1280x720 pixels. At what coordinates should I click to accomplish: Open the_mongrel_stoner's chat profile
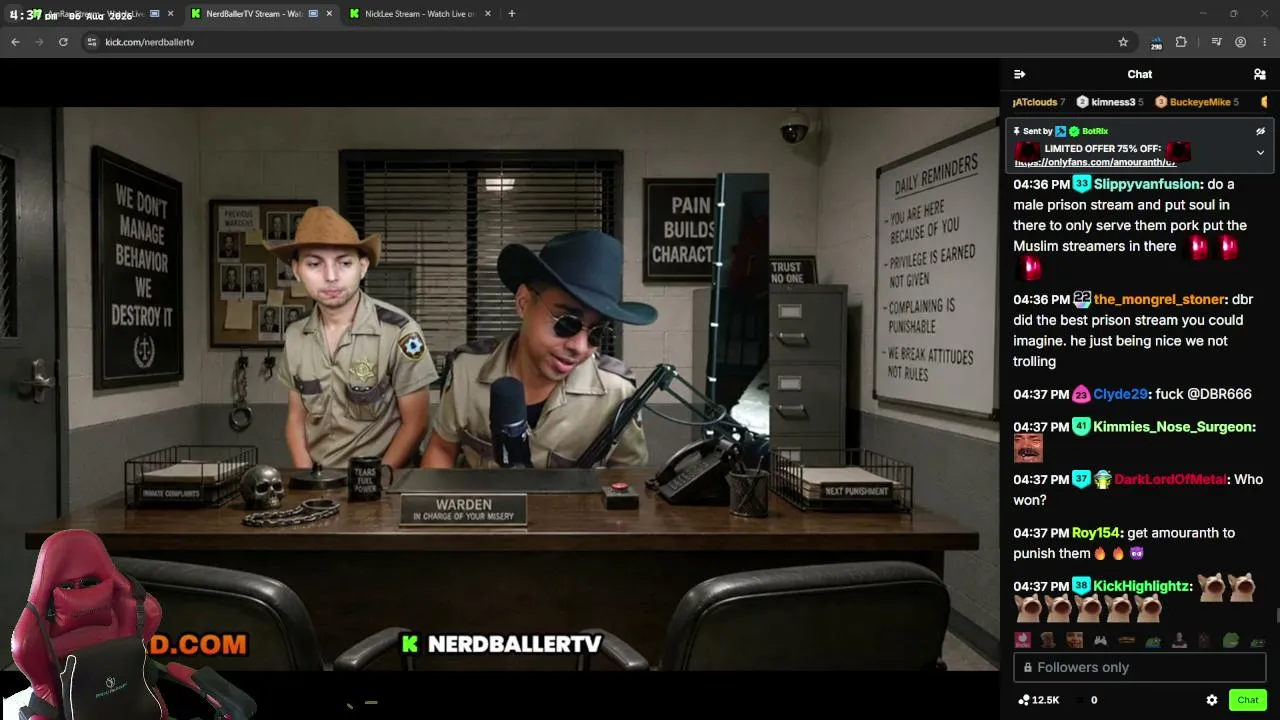click(1159, 299)
